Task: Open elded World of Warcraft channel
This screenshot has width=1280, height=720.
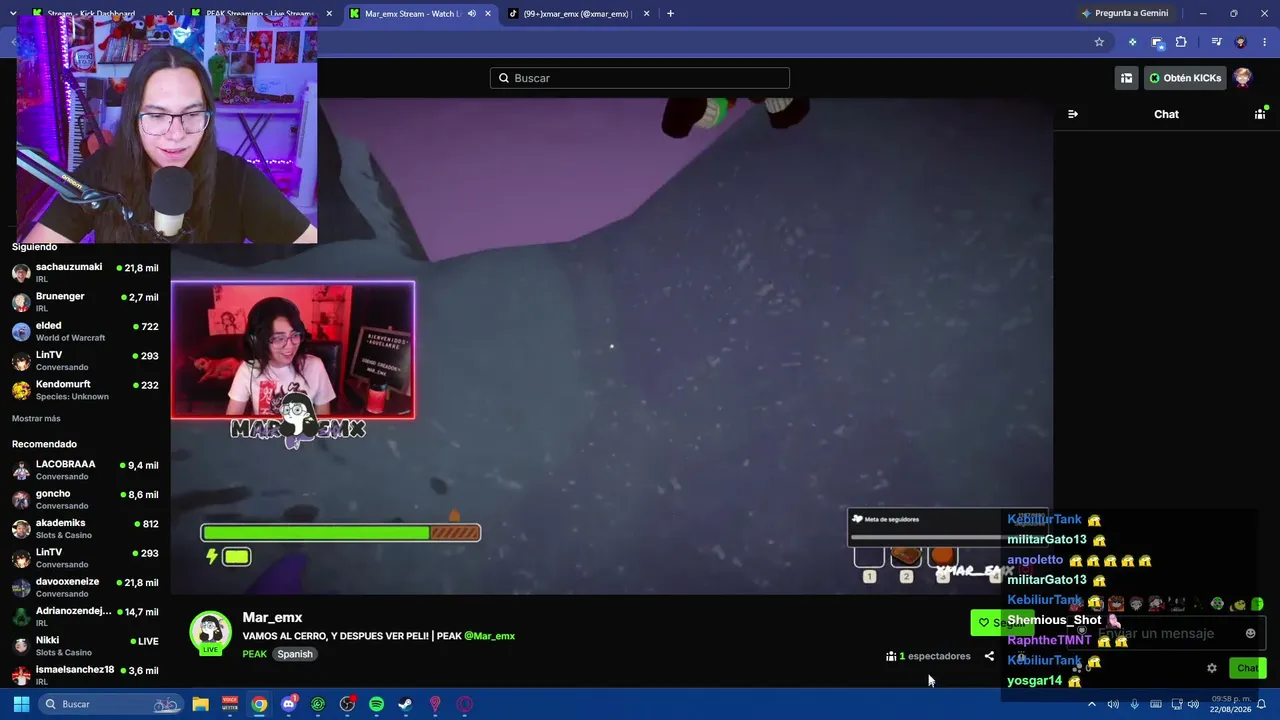Action: pyautogui.click(x=86, y=331)
